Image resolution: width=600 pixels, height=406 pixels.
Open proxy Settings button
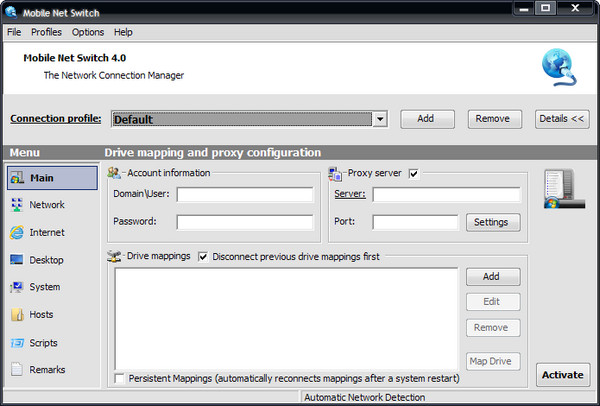(x=492, y=222)
